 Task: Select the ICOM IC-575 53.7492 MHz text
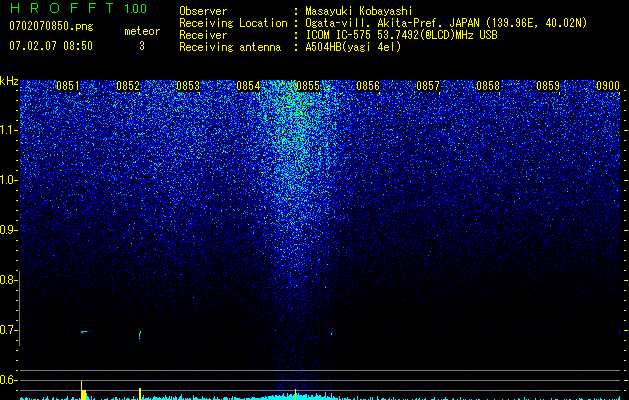pos(401,35)
